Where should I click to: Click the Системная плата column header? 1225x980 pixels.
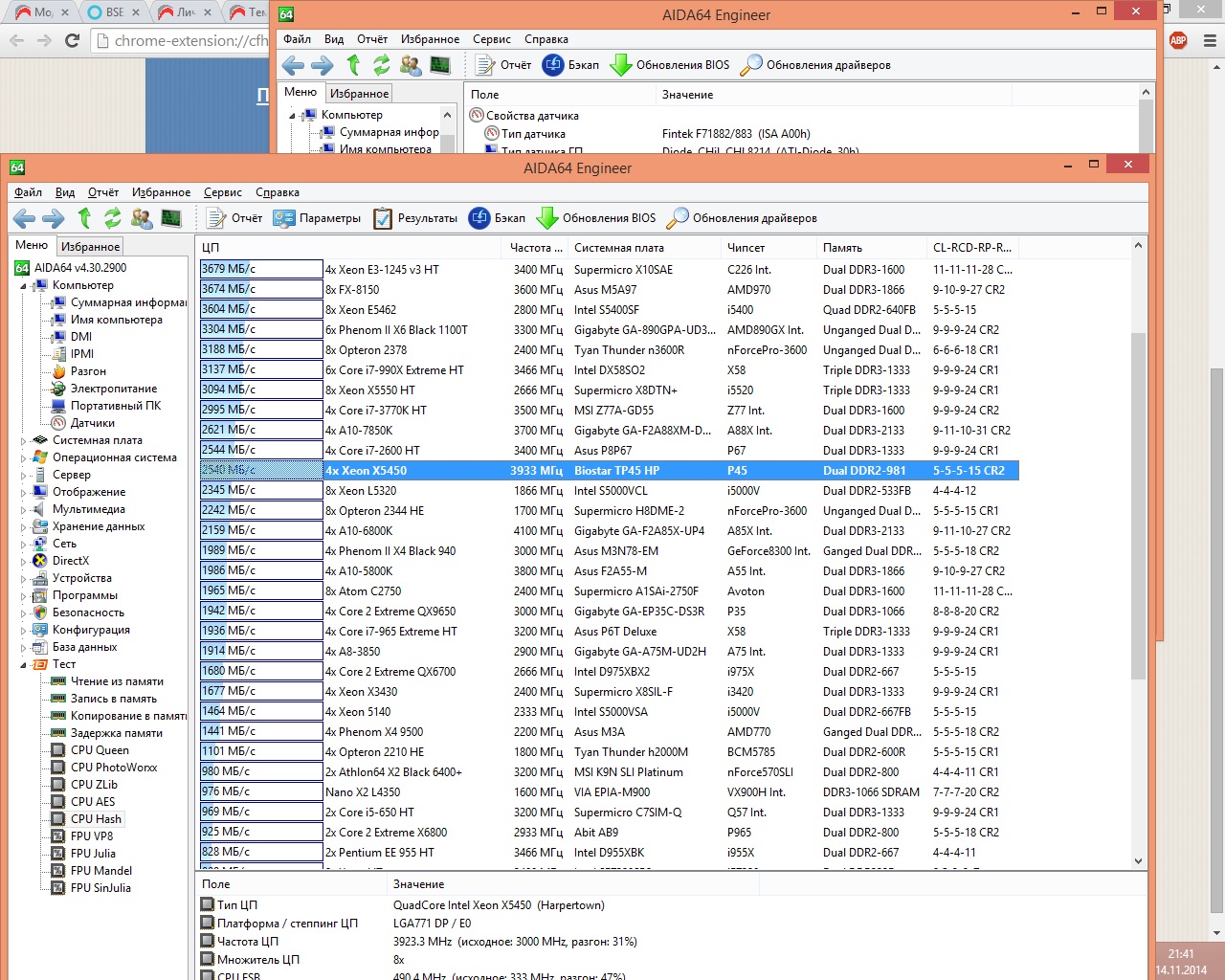(x=644, y=248)
